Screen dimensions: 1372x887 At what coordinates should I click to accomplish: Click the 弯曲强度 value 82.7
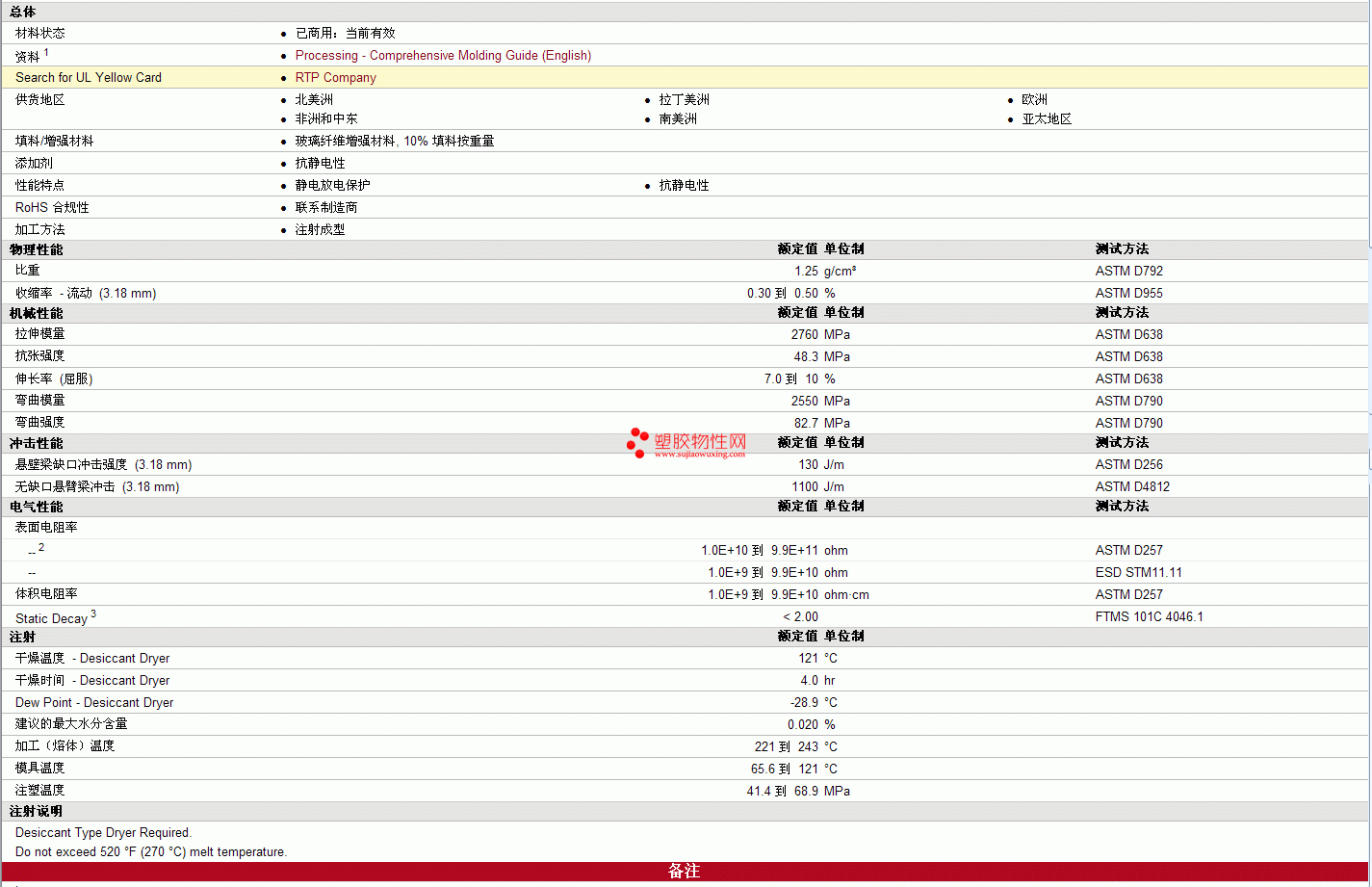pyautogui.click(x=807, y=424)
